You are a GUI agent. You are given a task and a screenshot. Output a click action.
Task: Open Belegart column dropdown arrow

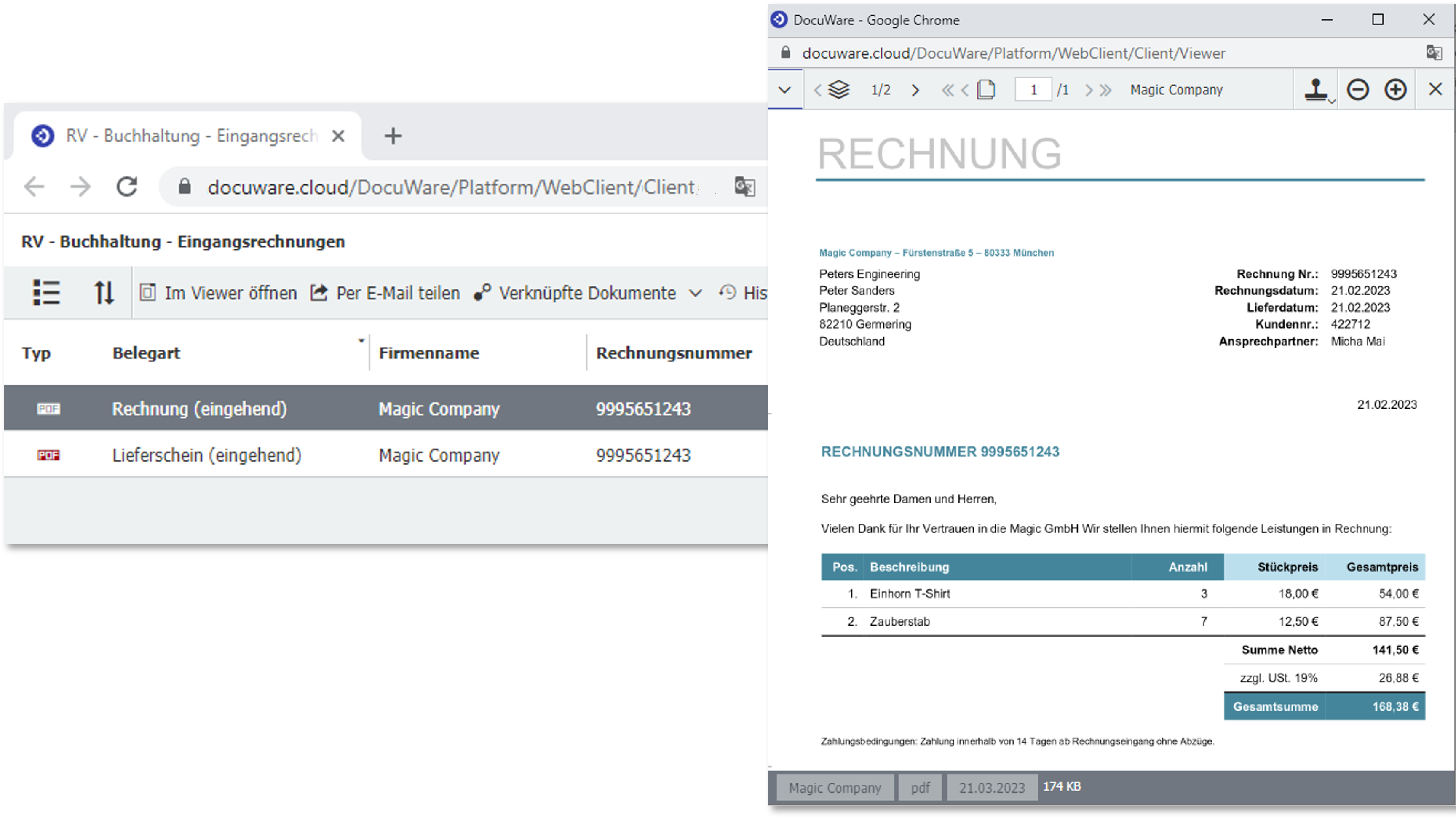click(361, 341)
